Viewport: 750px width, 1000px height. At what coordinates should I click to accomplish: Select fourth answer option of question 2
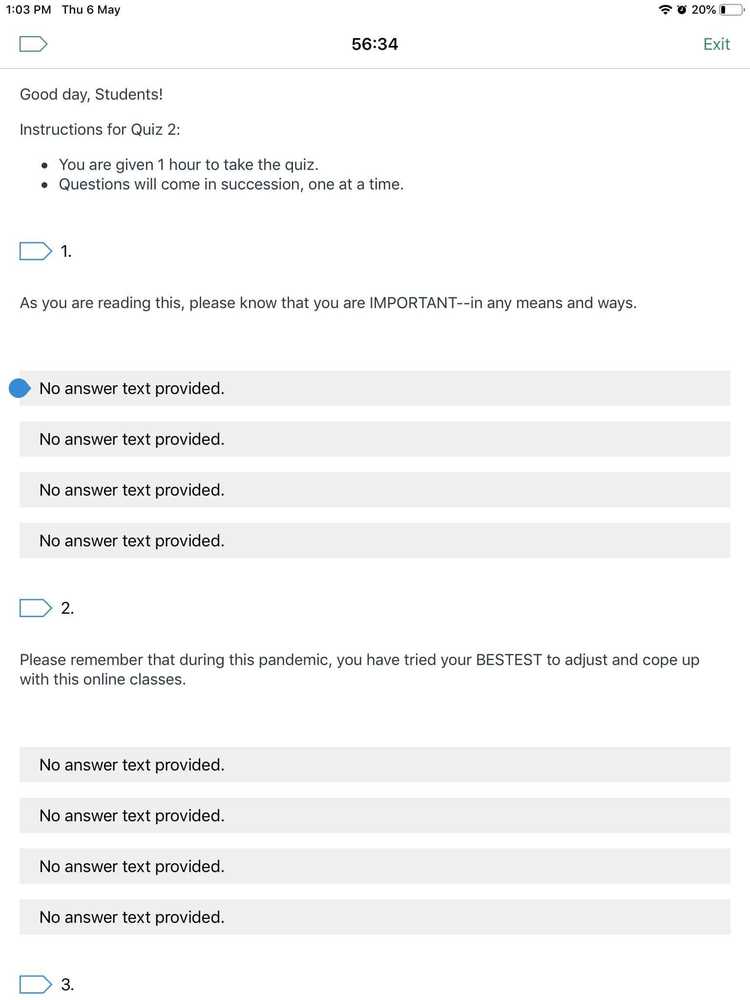point(374,917)
